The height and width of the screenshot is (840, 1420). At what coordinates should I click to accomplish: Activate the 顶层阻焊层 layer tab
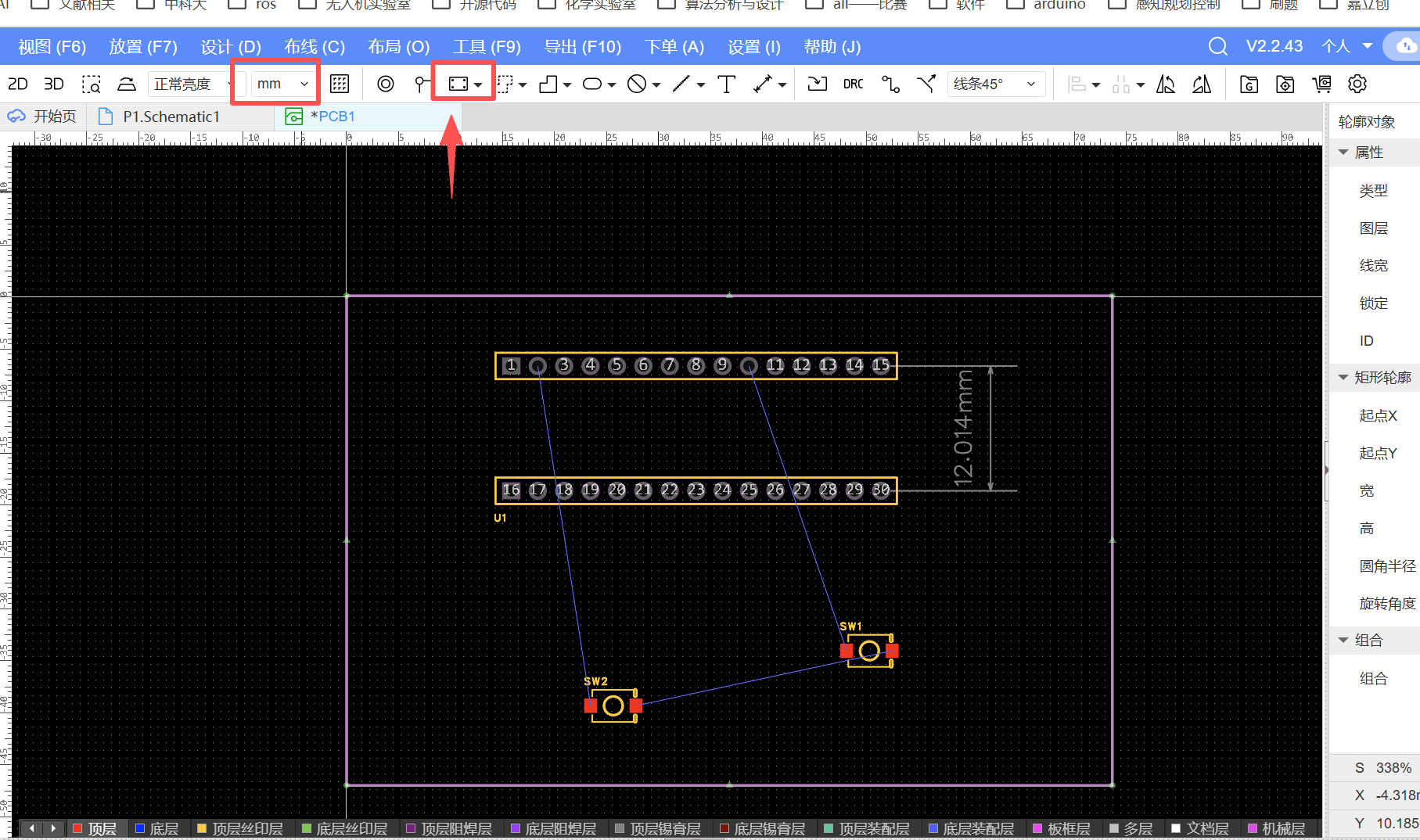449,828
